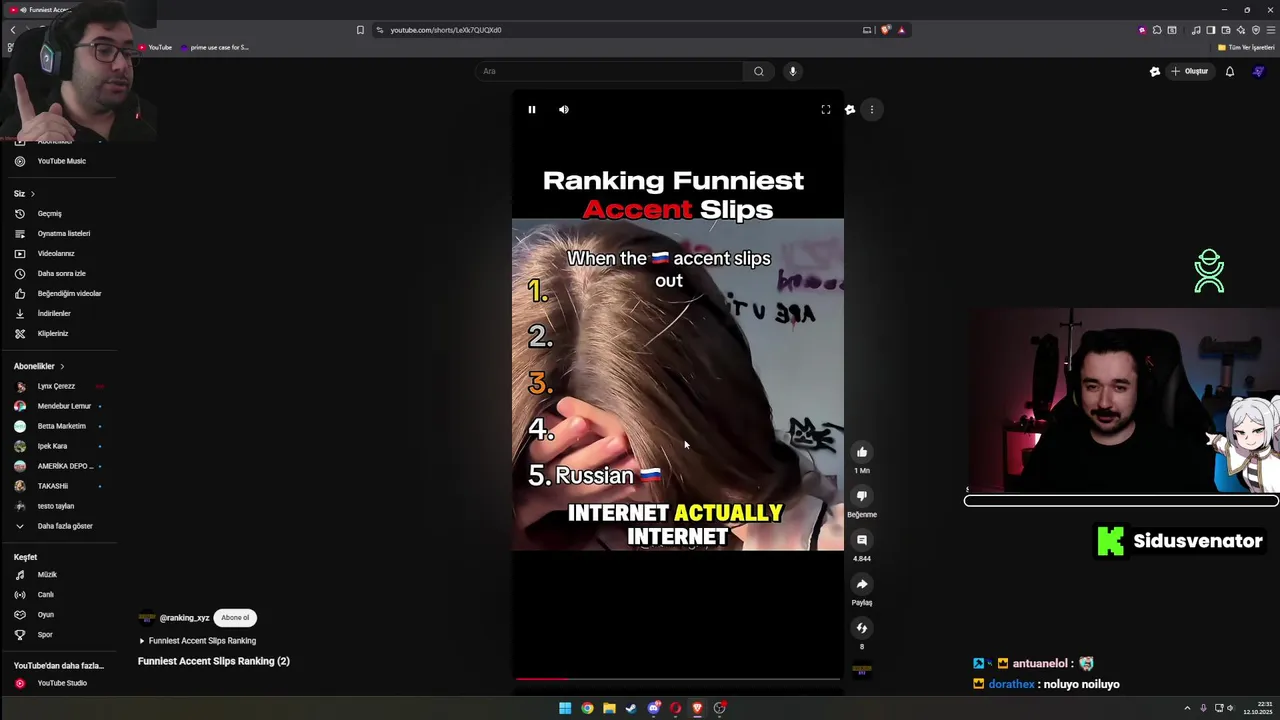Expand the Siz section chevron

(32, 194)
